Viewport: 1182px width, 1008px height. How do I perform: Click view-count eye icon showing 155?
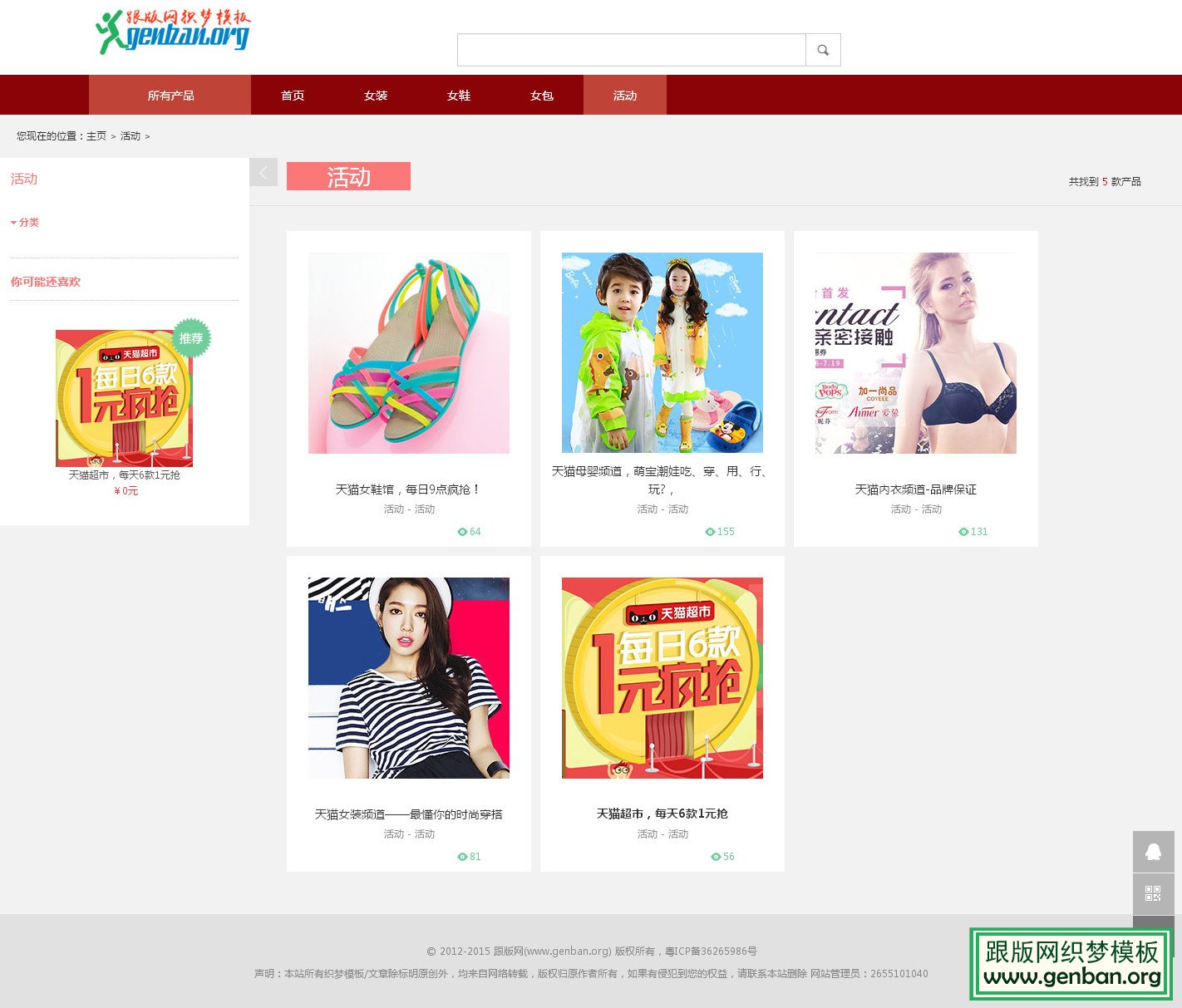coord(710,532)
